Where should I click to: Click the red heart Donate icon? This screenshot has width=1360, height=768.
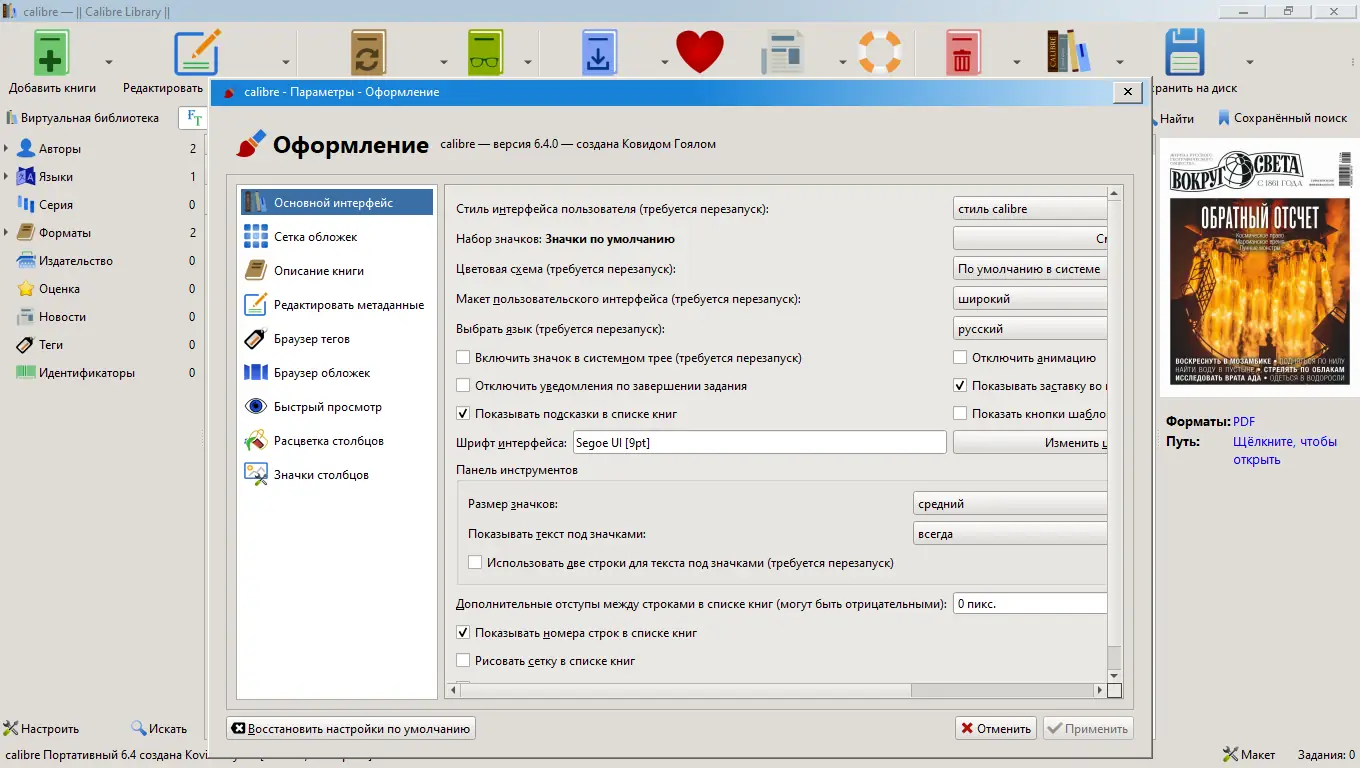700,52
